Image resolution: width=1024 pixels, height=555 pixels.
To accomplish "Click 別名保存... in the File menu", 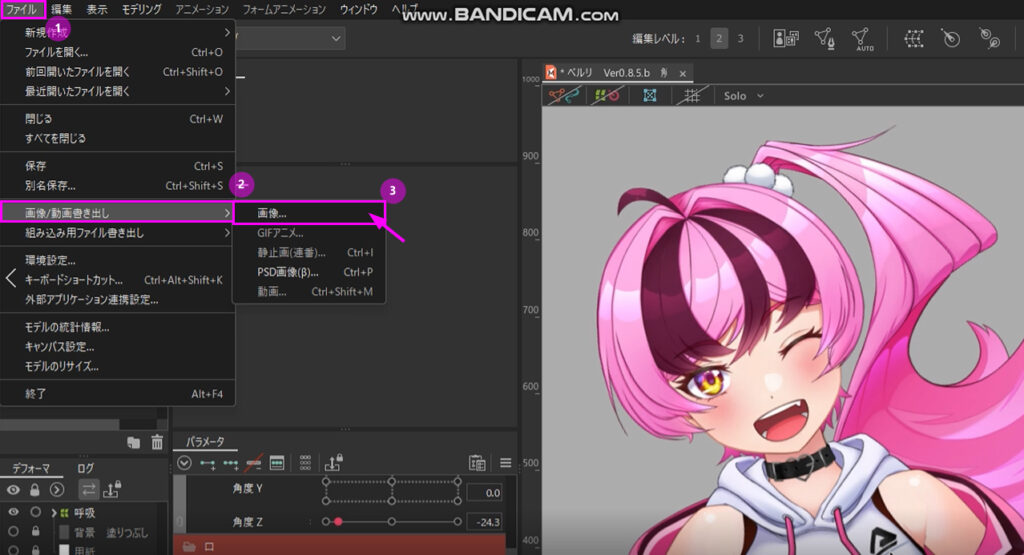I will tap(50, 185).
